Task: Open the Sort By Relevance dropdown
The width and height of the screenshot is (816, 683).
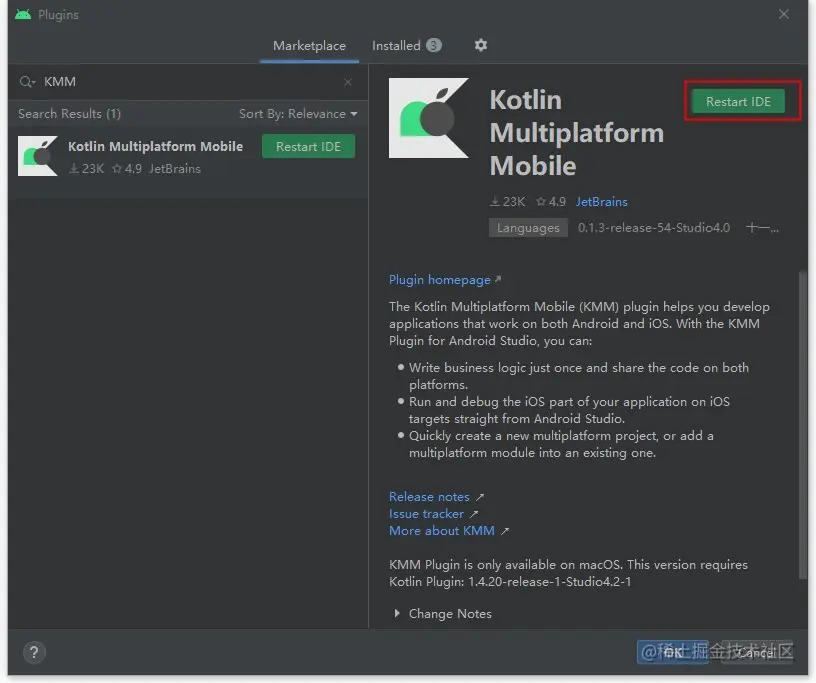Action: point(298,113)
